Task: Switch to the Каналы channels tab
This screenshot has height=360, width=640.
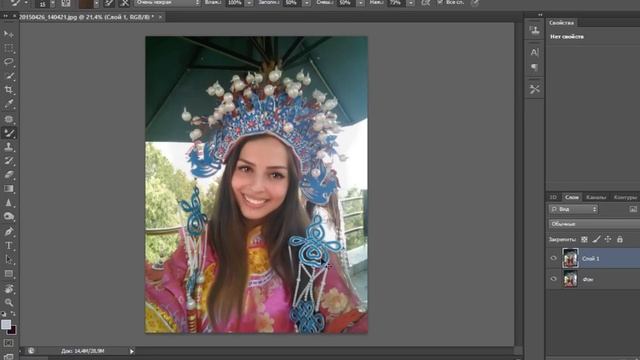Action: [x=596, y=197]
